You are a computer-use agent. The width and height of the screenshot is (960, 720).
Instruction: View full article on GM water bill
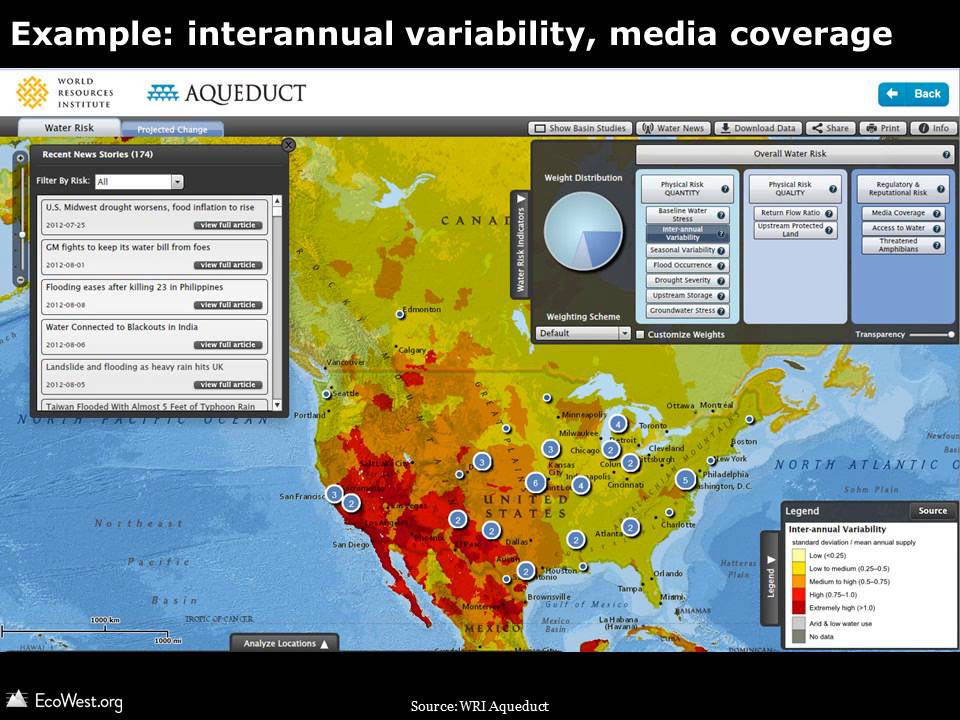pyautogui.click(x=228, y=265)
